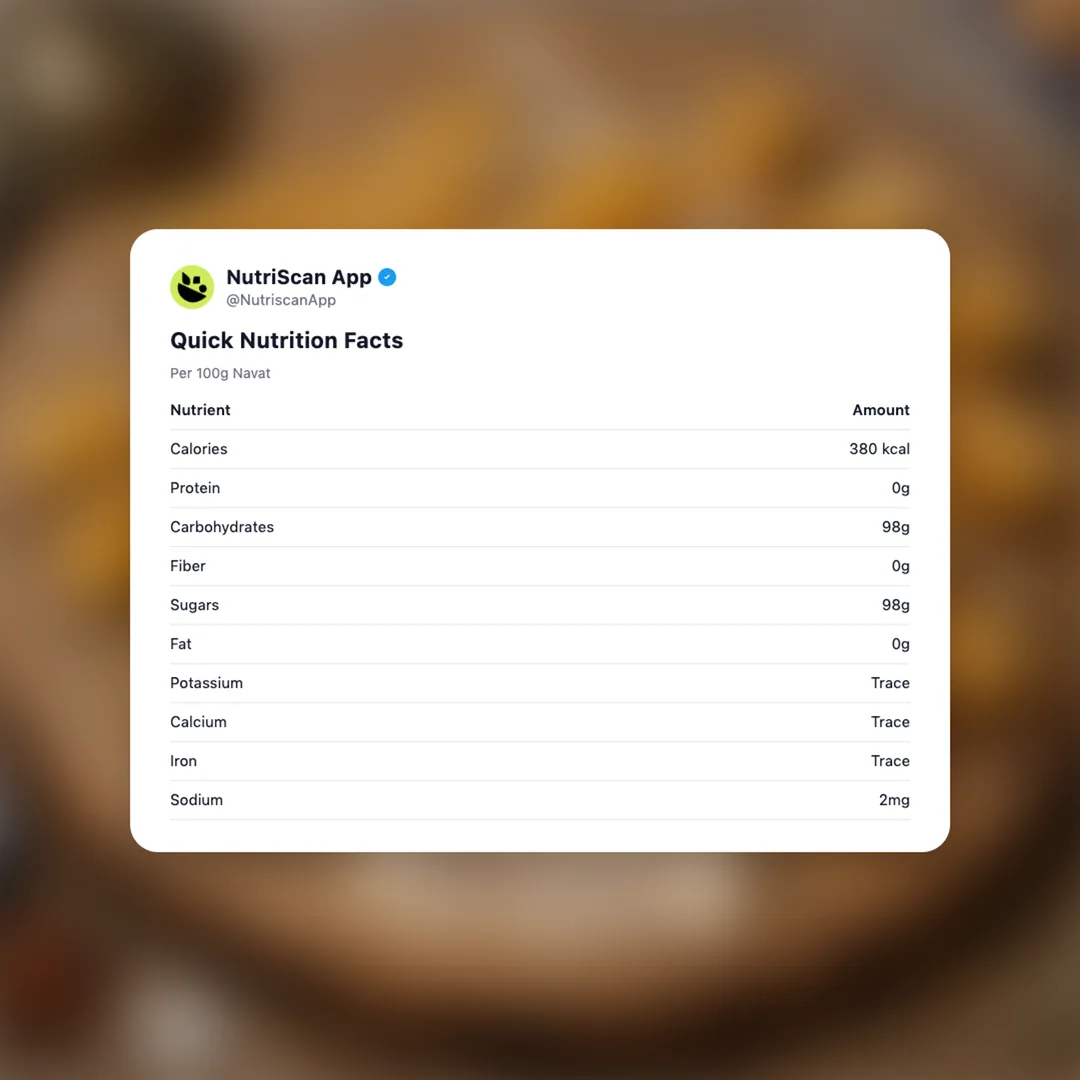Click the @NutriscanApp handle
The height and width of the screenshot is (1080, 1080).
(281, 300)
